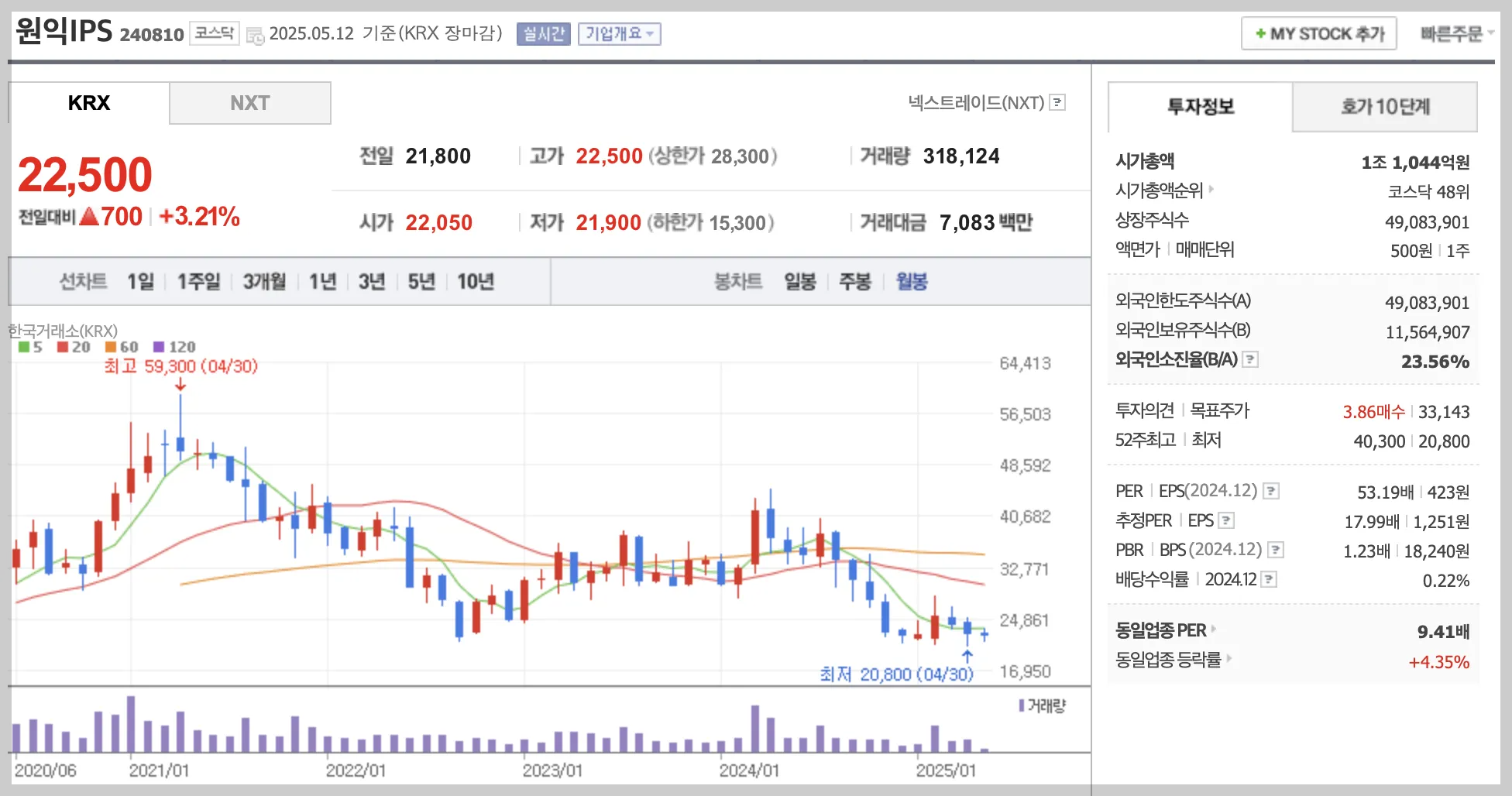Expand the 동일업종 등락률 arrow link

[1229, 658]
